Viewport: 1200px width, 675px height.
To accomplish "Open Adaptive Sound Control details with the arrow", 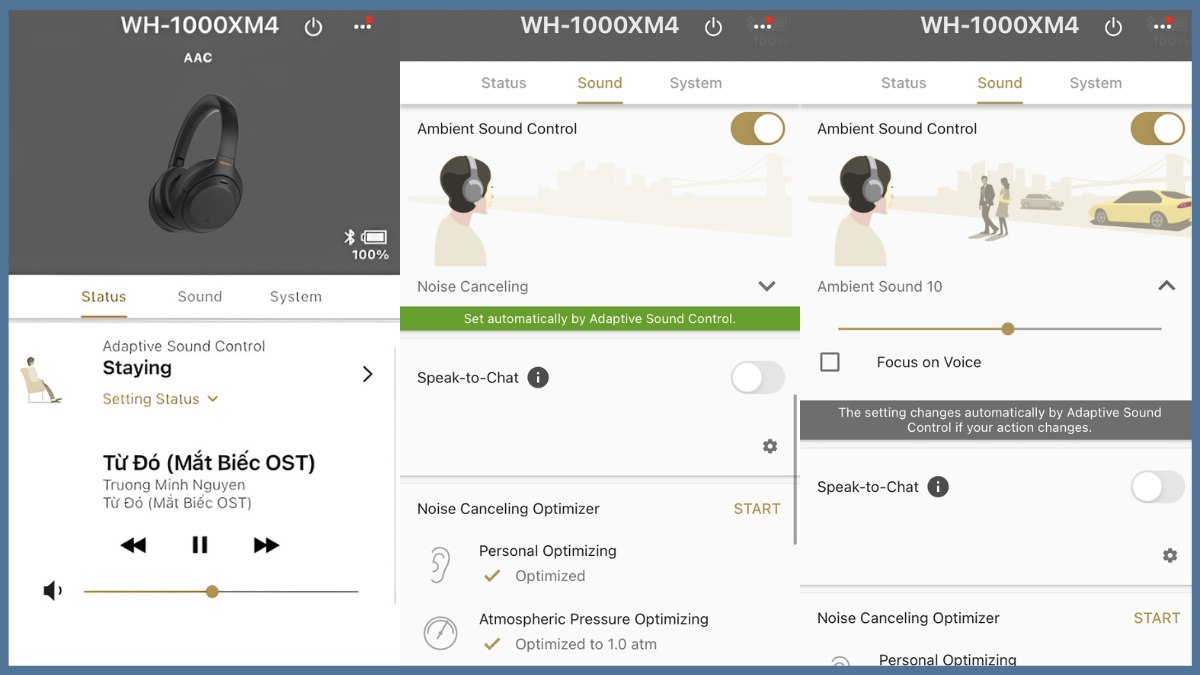I will (367, 374).
